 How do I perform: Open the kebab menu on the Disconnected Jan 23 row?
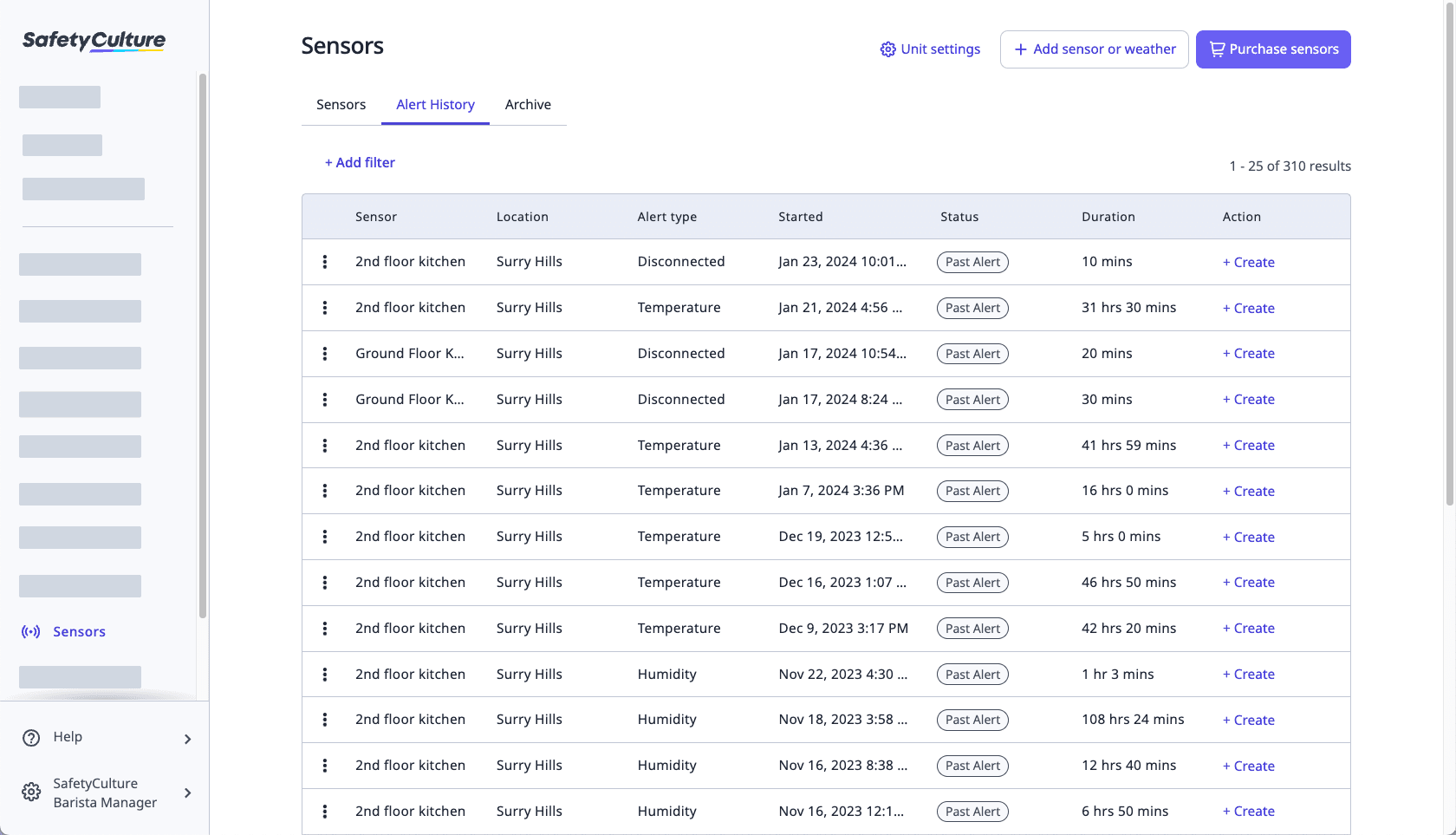point(325,261)
